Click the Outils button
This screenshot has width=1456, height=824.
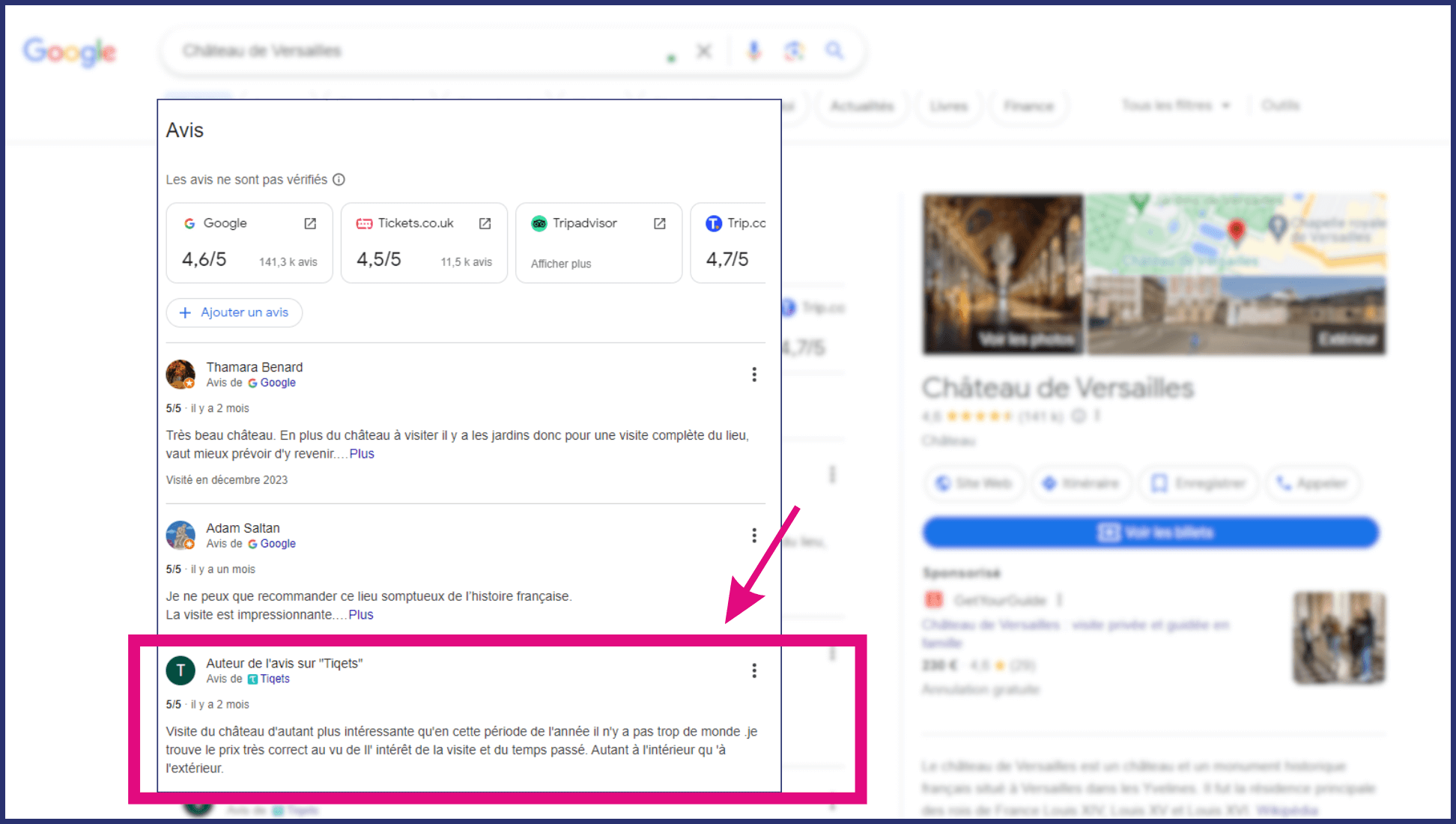pos(1280,106)
